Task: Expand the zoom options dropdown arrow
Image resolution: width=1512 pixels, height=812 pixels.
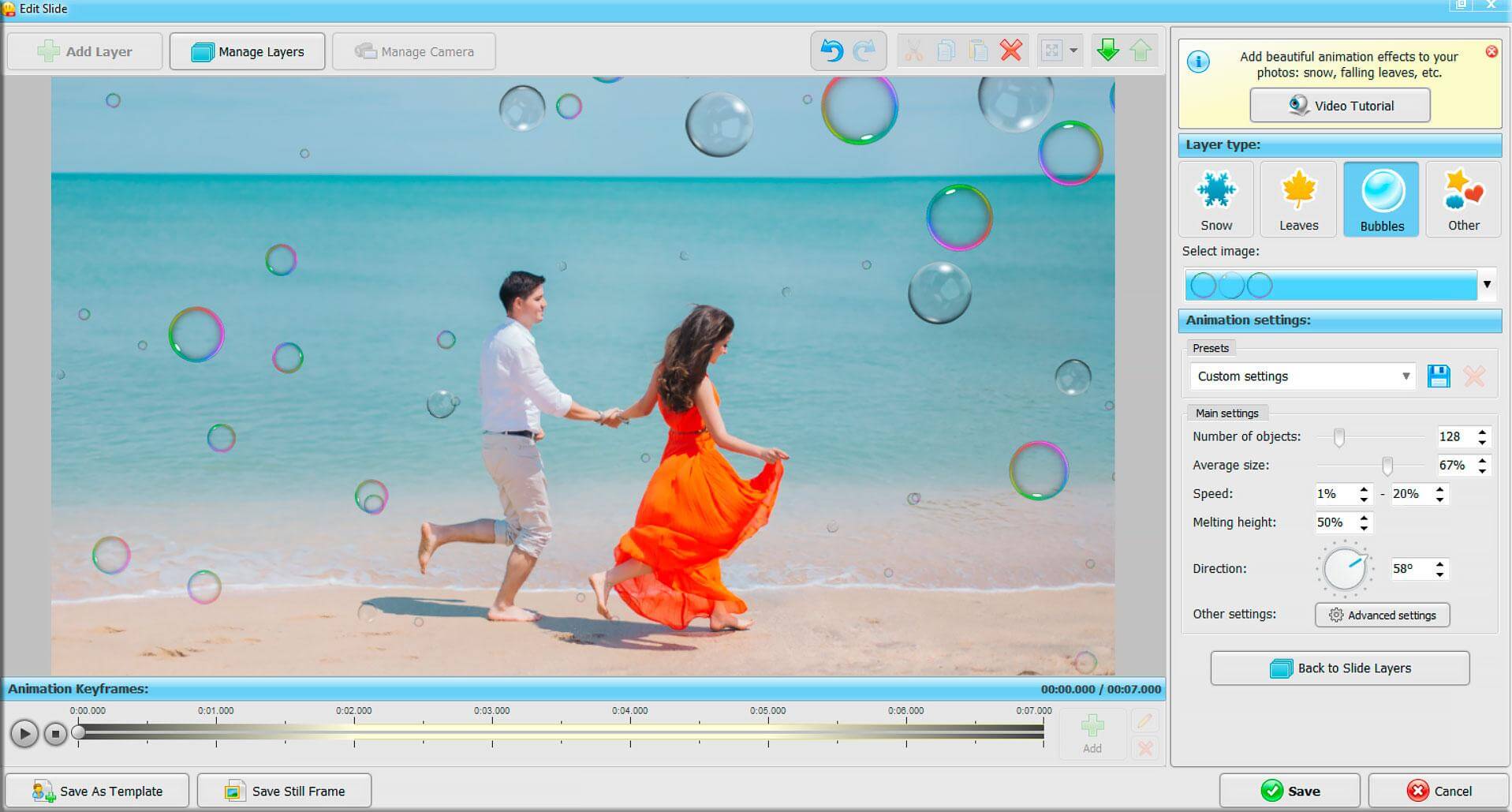Action: 1073,51
